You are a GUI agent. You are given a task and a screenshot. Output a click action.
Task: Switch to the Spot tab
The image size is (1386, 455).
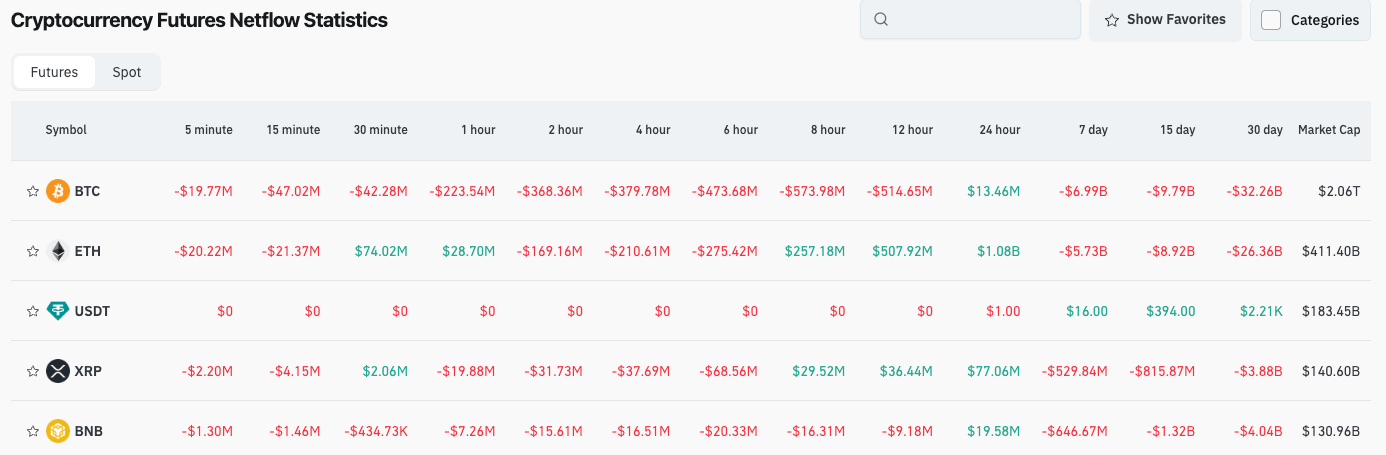click(127, 72)
